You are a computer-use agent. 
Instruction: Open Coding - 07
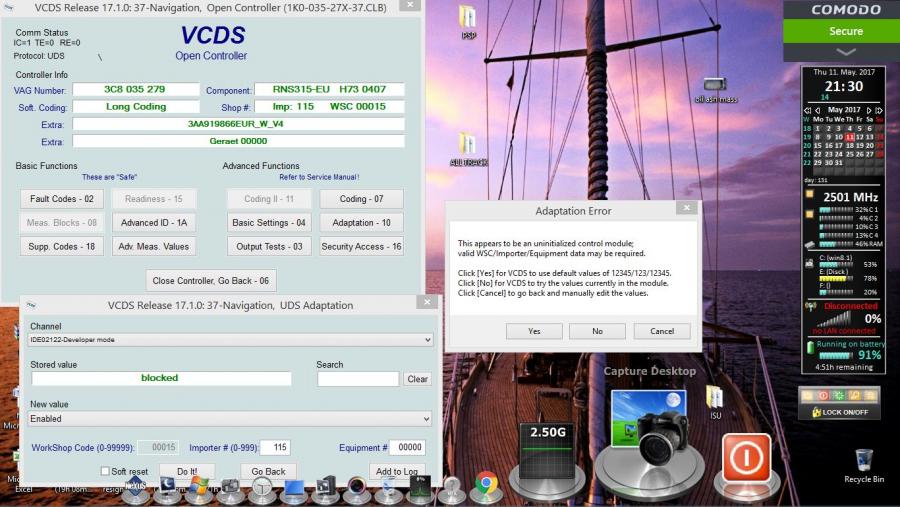[x=361, y=199]
